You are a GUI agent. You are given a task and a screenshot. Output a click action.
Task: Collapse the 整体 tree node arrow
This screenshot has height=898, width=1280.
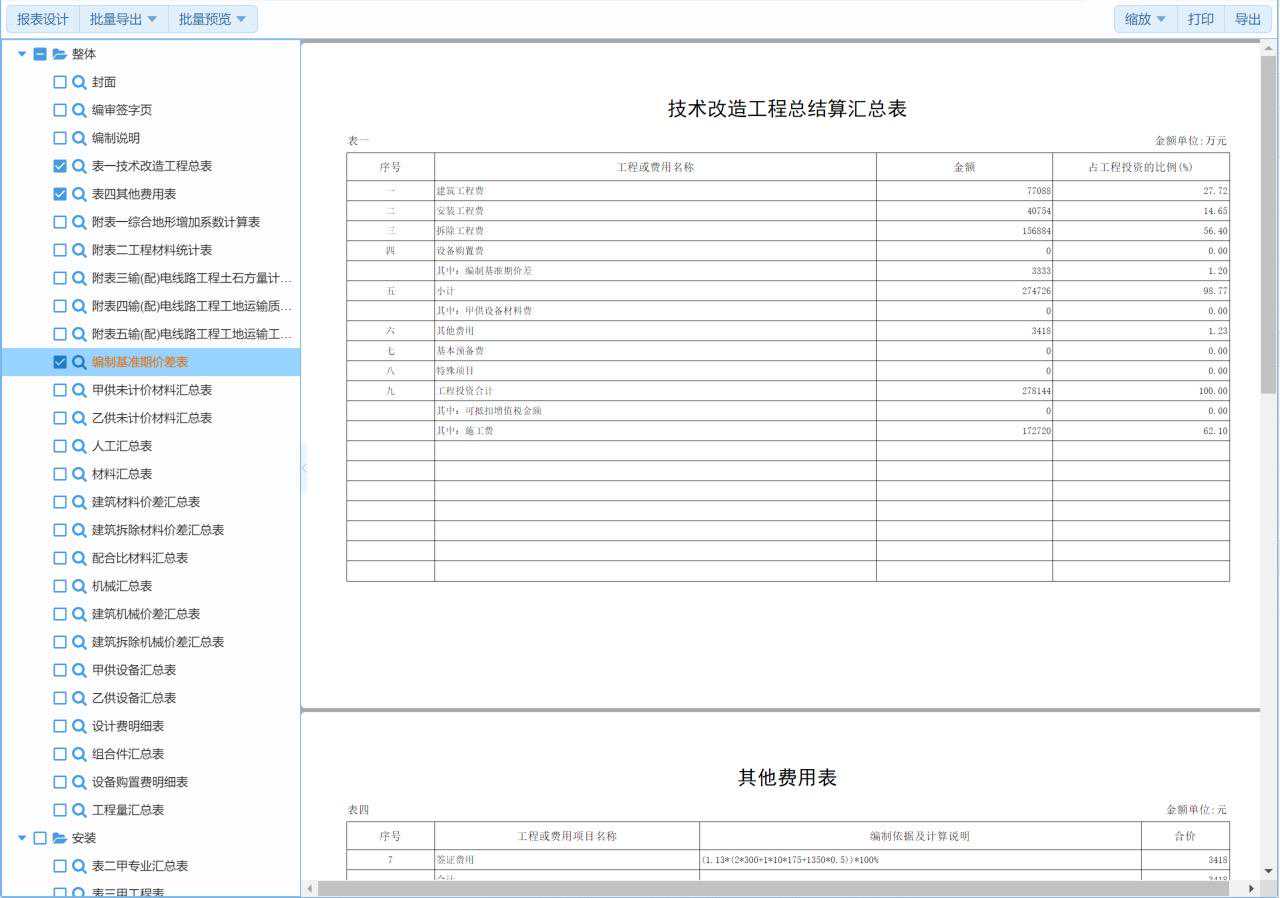click(x=22, y=54)
